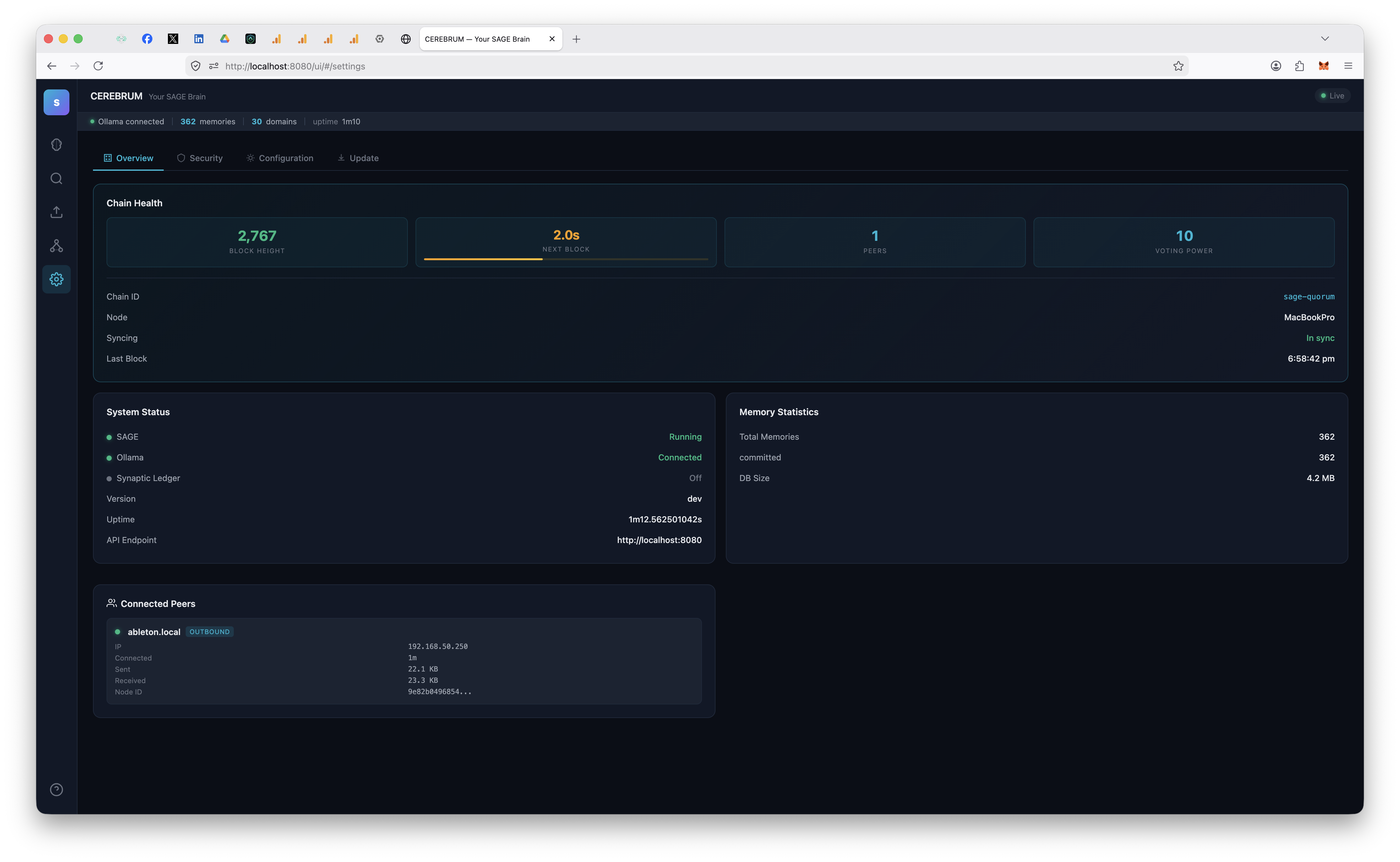1400x862 pixels.
Task: Click the Next Block progress bar
Action: pos(565,259)
